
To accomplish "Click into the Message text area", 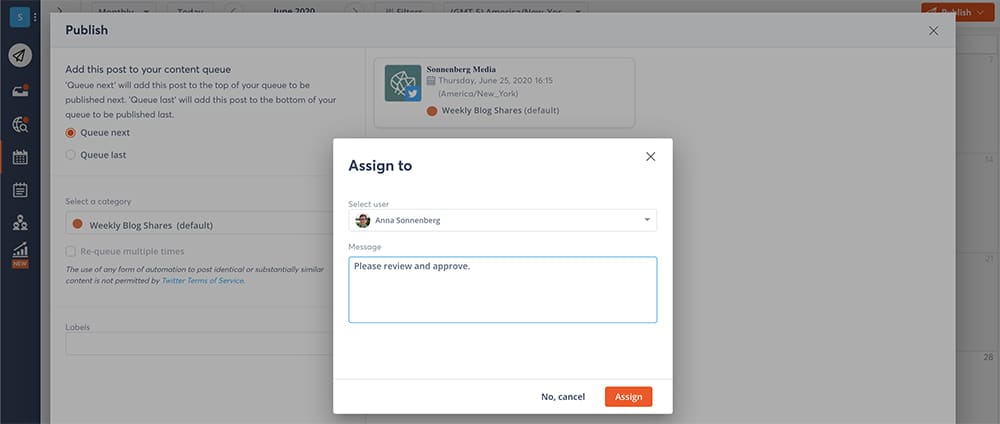I will coord(502,290).
